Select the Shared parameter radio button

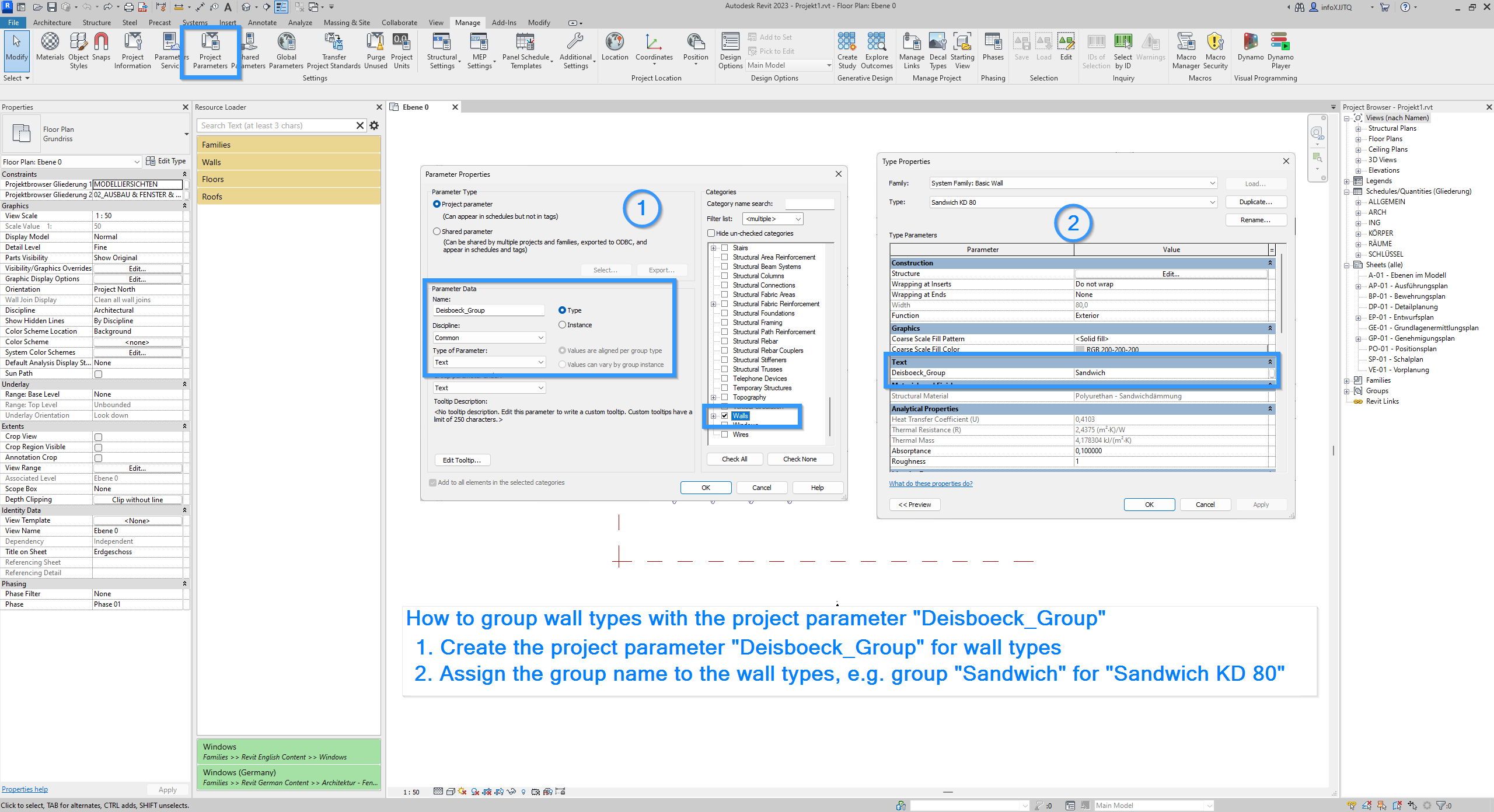pyautogui.click(x=437, y=232)
